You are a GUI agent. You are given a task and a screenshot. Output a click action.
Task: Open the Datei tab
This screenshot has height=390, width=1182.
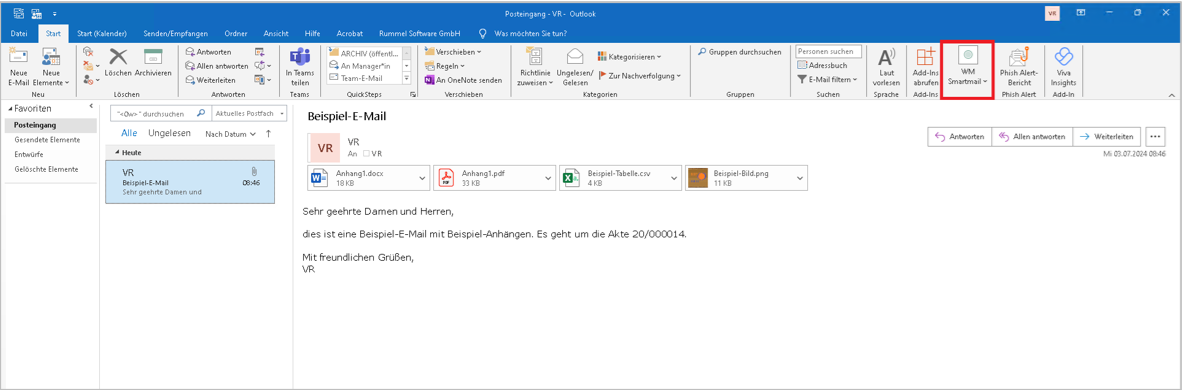coord(19,33)
